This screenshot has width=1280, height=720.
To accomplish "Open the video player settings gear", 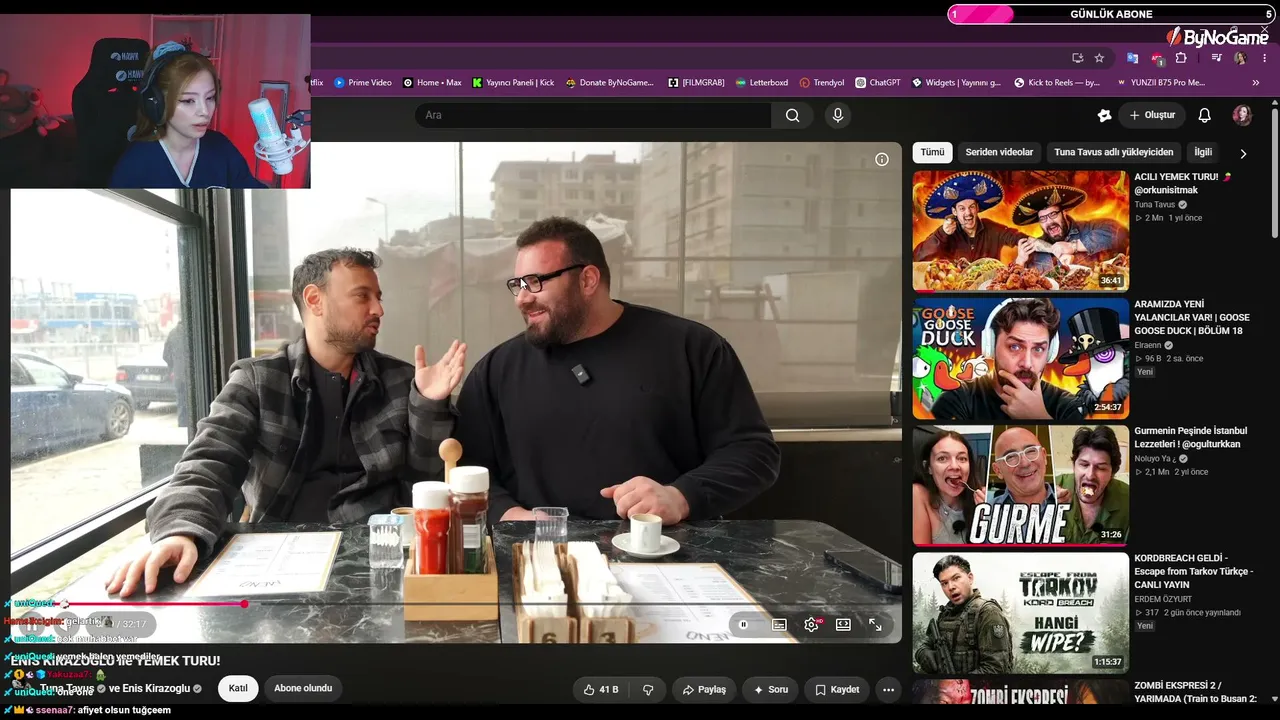I will (811, 625).
